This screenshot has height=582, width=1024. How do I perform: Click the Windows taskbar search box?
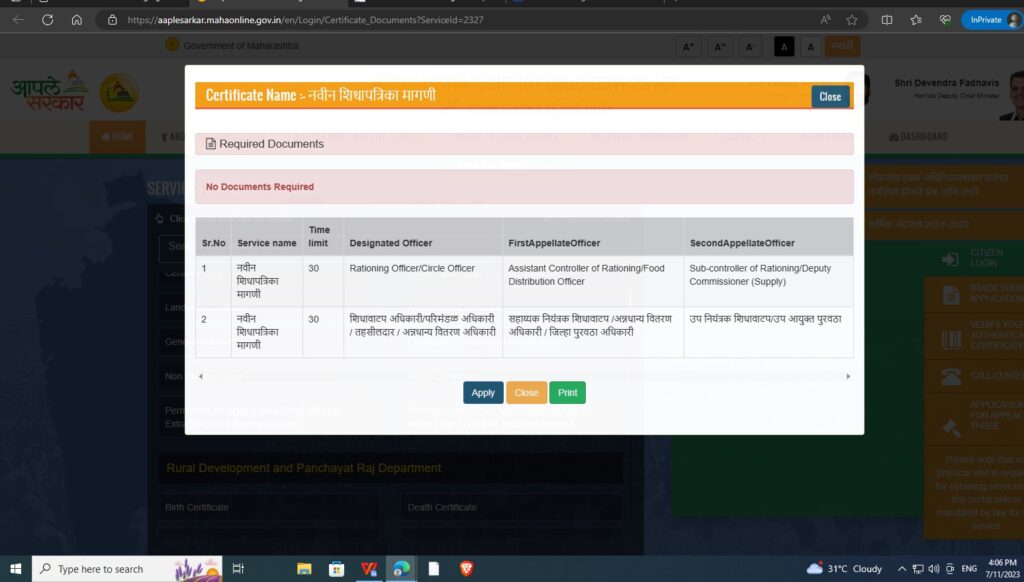coord(110,568)
